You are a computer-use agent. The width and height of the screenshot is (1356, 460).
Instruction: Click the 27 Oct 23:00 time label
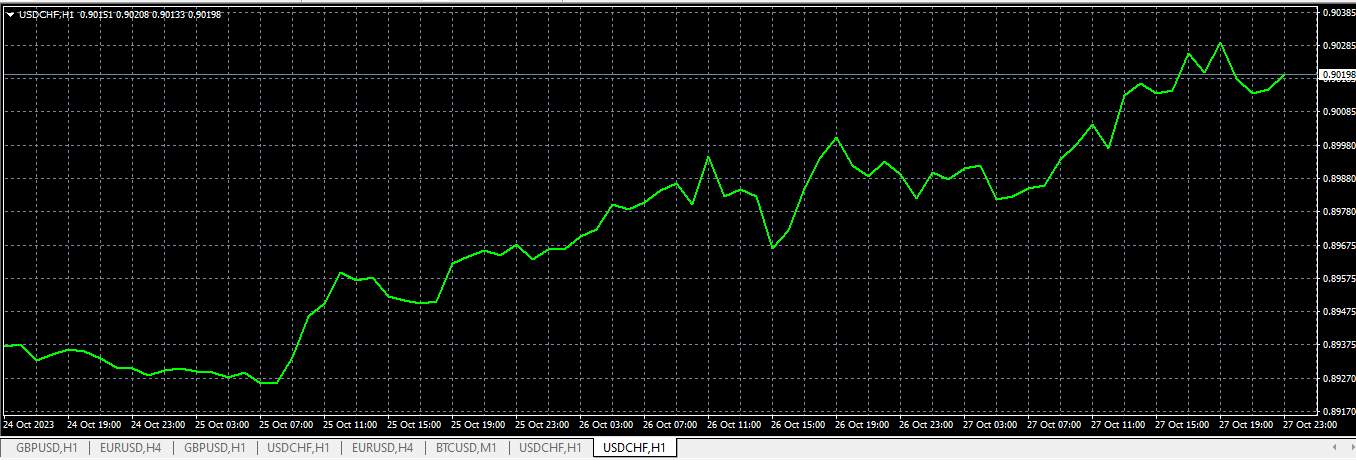[1311, 425]
